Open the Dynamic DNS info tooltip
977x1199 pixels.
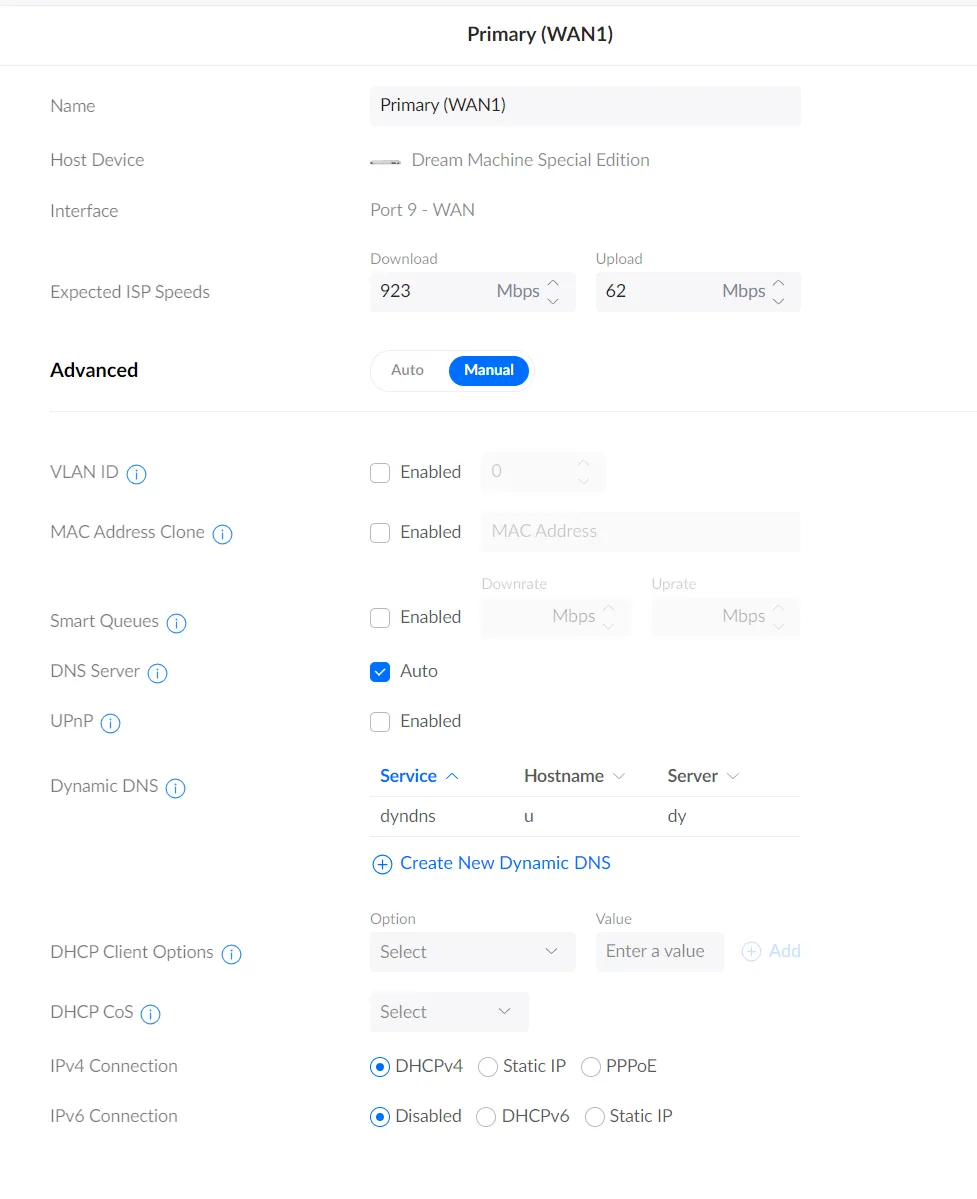(175, 788)
